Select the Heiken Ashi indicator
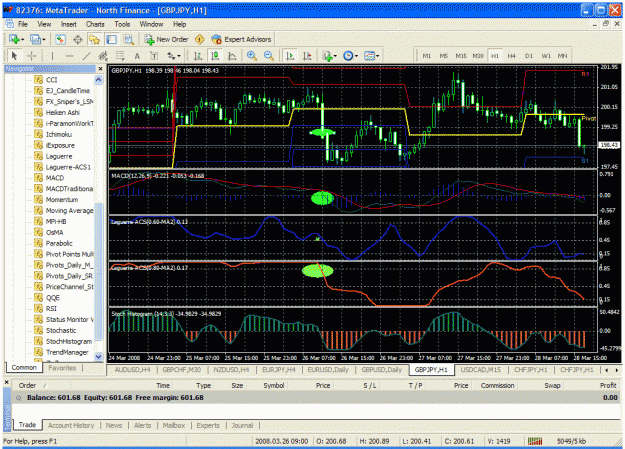 click(63, 112)
